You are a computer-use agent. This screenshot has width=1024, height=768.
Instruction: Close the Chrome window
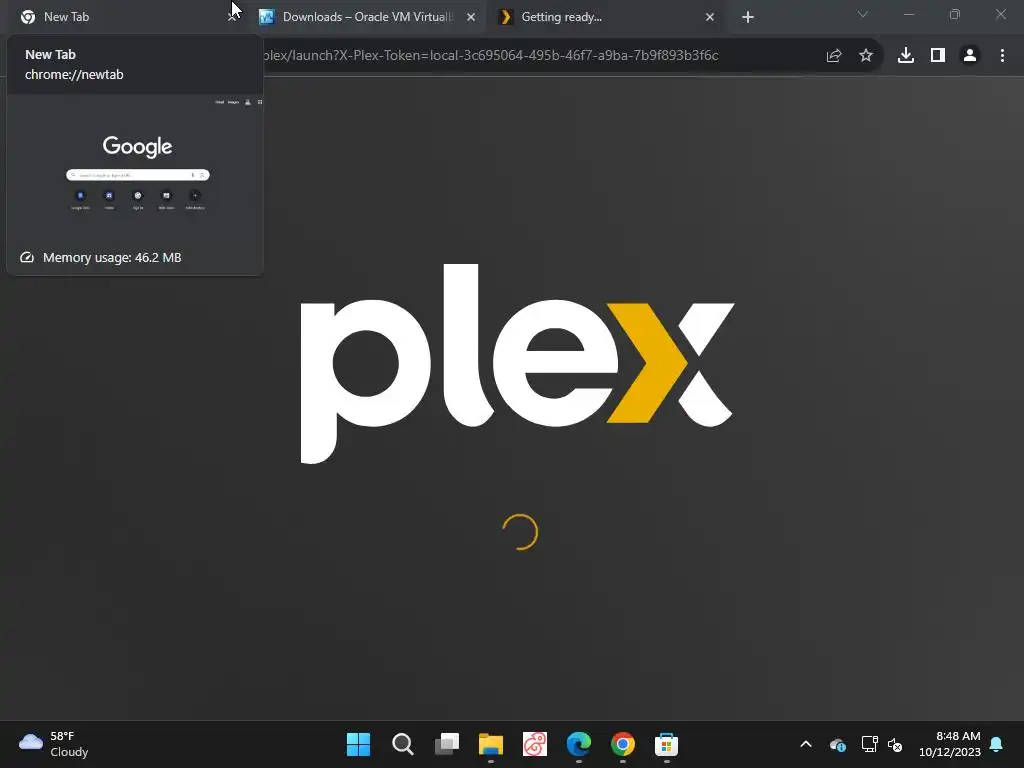click(1000, 14)
